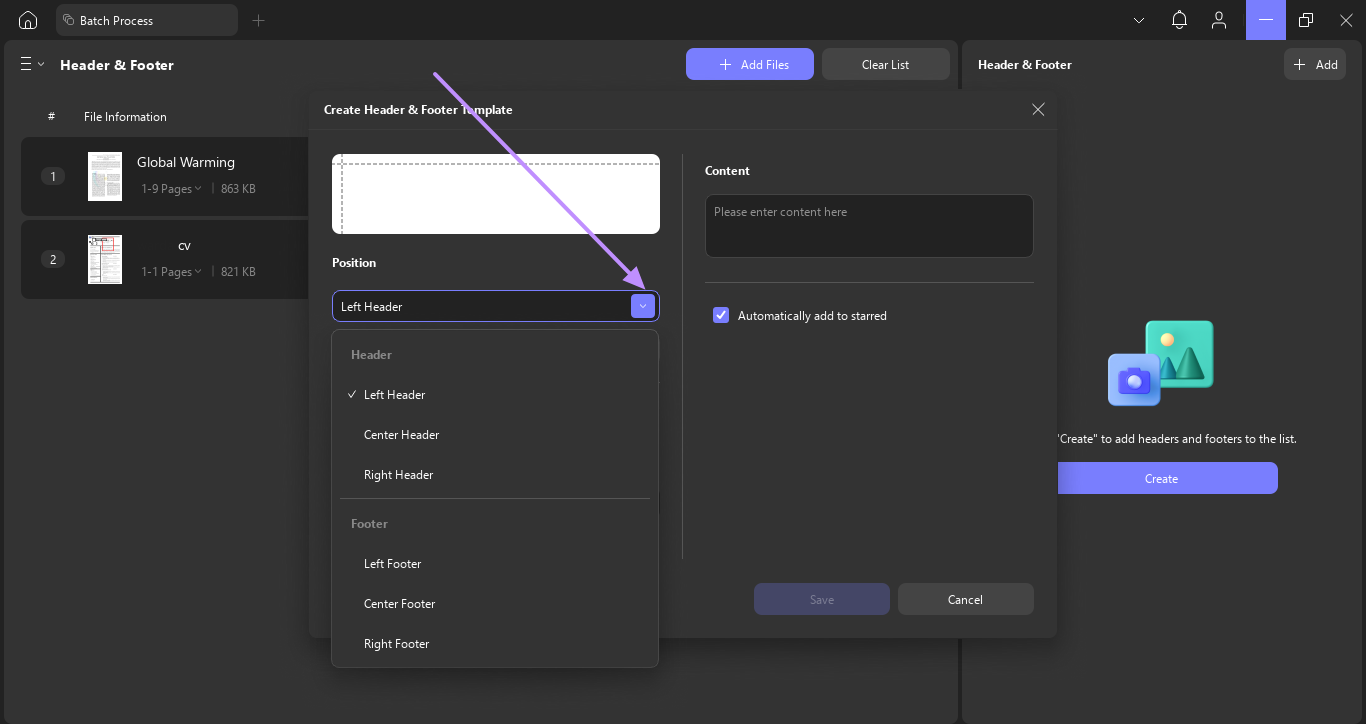This screenshot has width=1366, height=724.
Task: Click the header preview area in the template dialog
Action: tap(495, 193)
